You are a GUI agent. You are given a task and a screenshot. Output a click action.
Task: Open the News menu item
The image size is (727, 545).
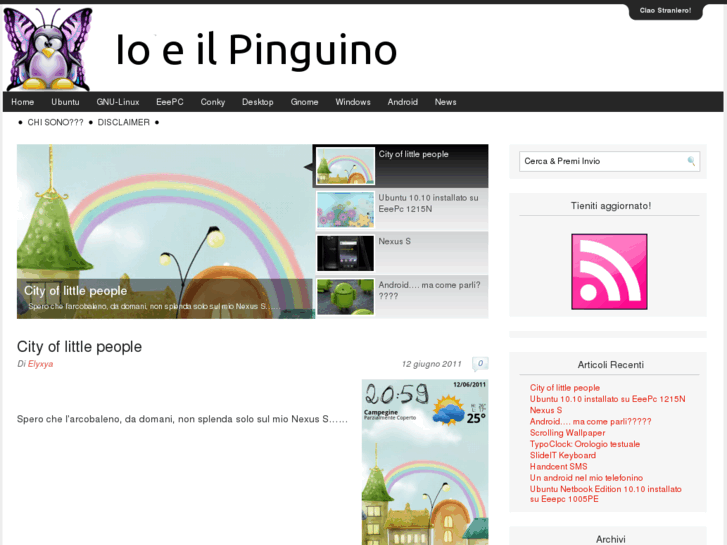[x=446, y=102]
